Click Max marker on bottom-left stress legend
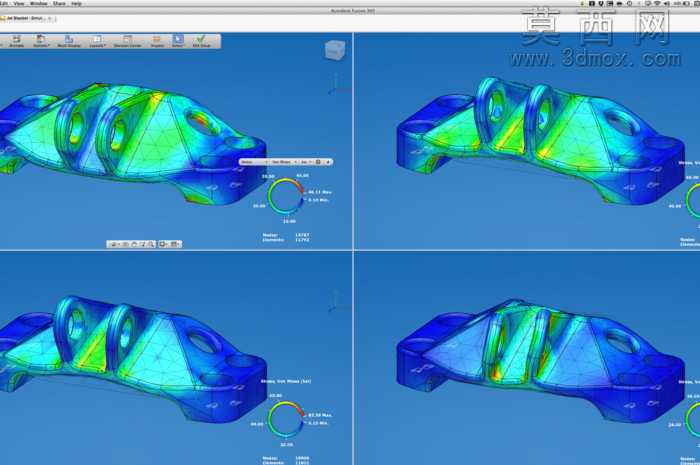Screen dimensions: 700x465 [320, 415]
